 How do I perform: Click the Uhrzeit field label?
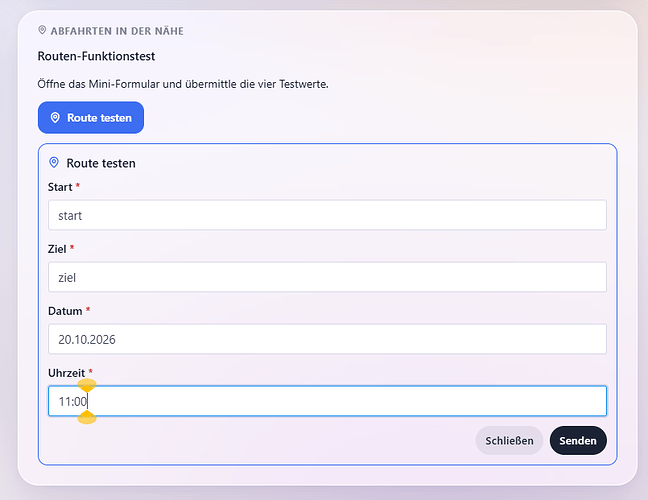(67, 373)
